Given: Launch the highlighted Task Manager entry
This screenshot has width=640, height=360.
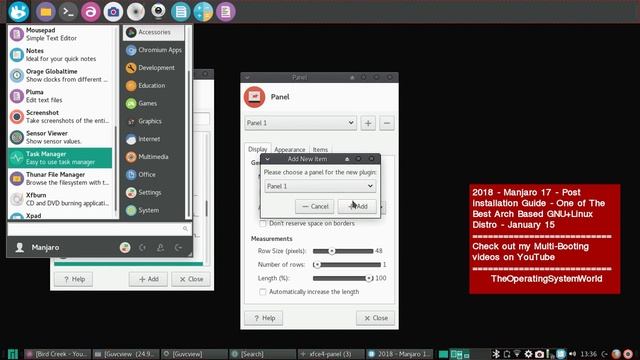Looking at the screenshot, I should [x=60, y=158].
